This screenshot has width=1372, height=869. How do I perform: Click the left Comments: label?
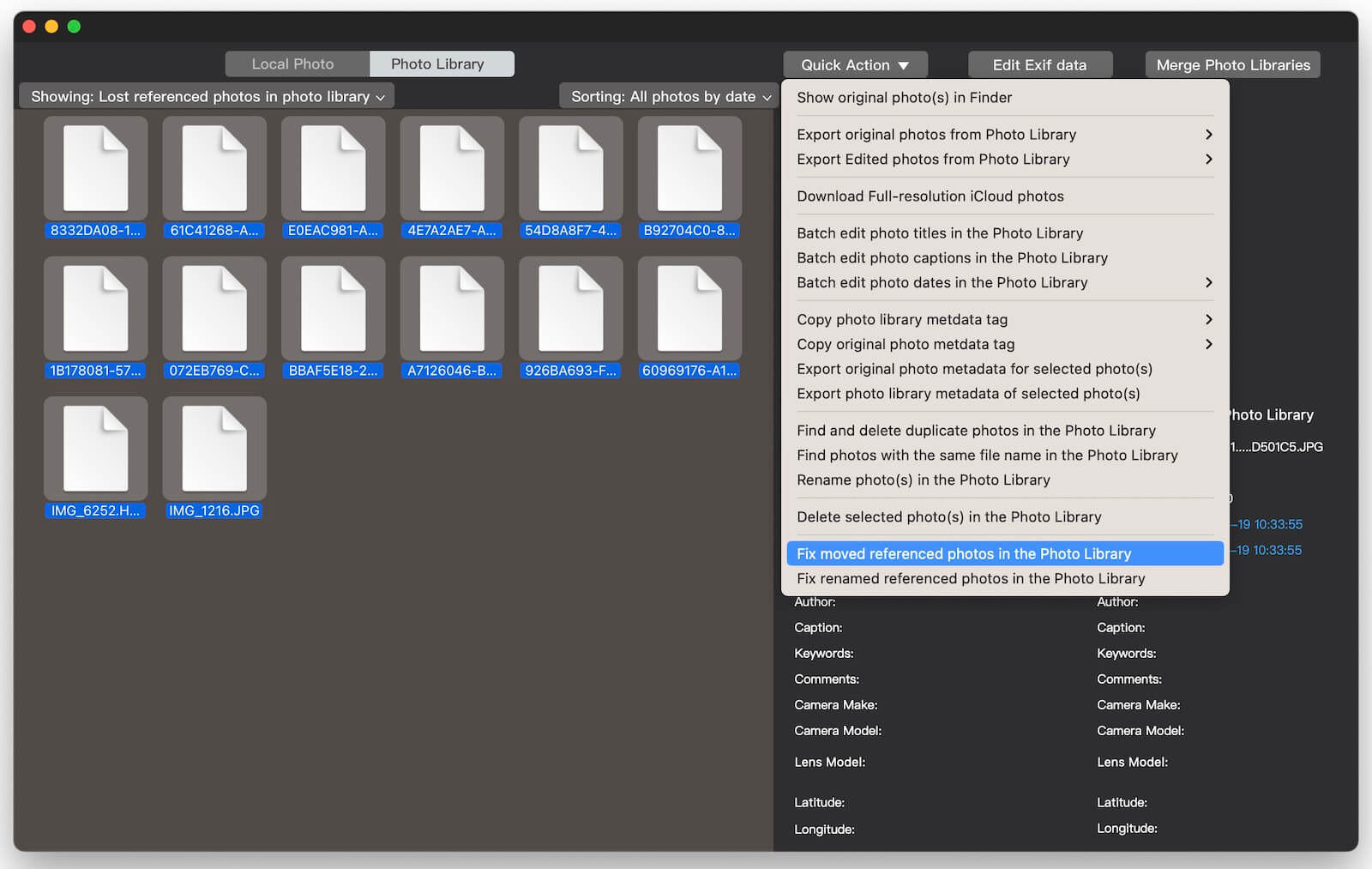pyautogui.click(x=827, y=679)
